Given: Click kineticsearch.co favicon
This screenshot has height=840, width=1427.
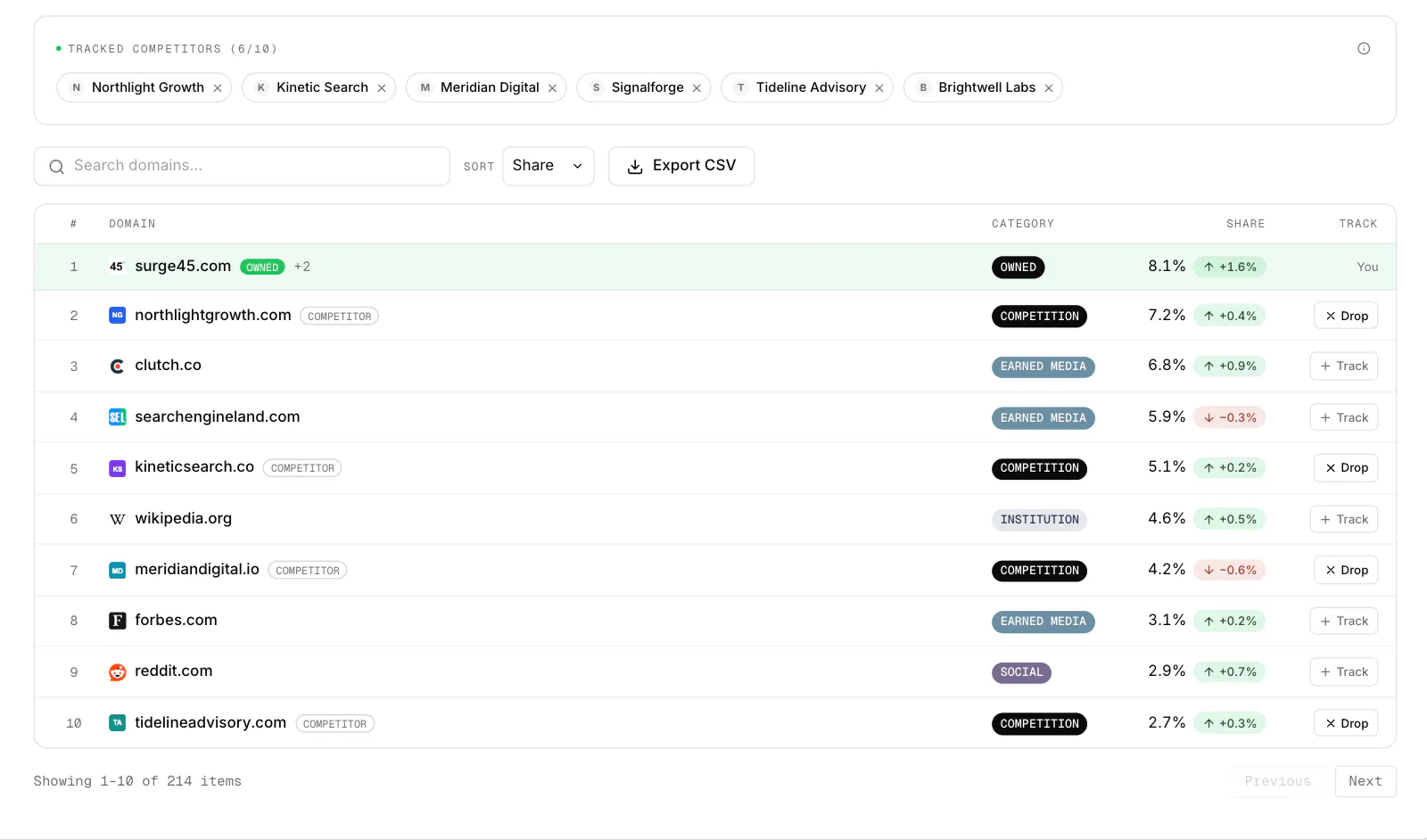Looking at the screenshot, I should pyautogui.click(x=117, y=468).
